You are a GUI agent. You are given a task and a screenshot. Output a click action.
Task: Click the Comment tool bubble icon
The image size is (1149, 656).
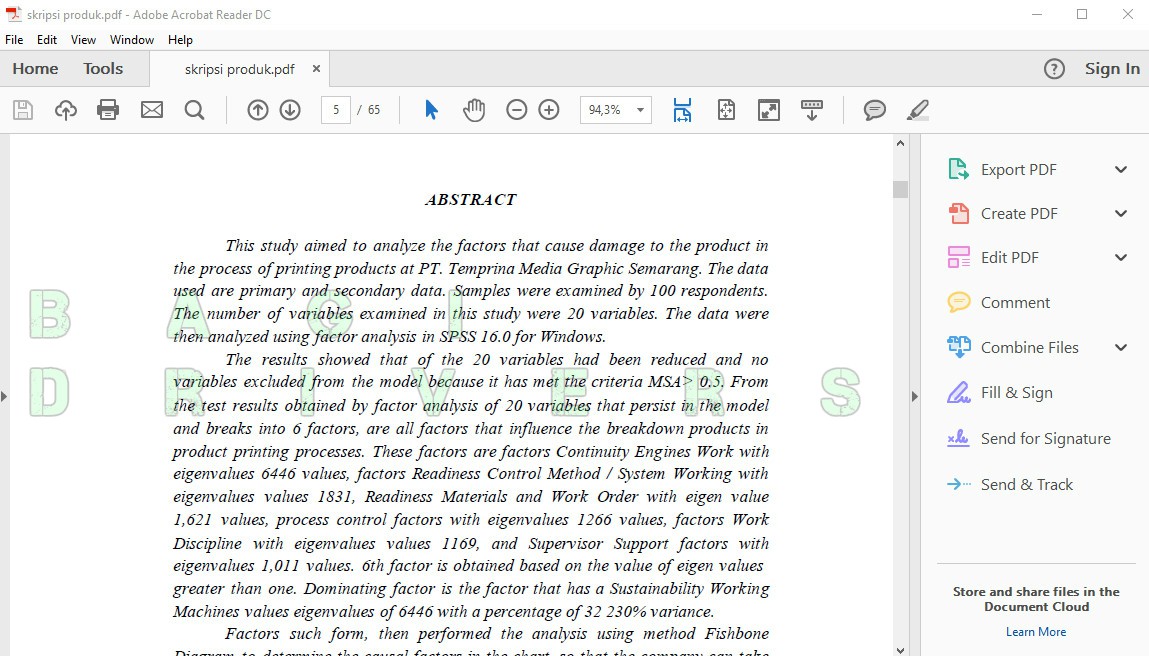tap(958, 302)
